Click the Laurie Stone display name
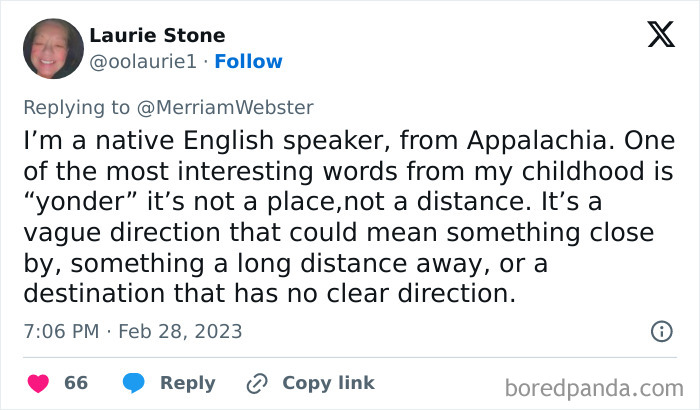This screenshot has width=700, height=410. tap(157, 36)
